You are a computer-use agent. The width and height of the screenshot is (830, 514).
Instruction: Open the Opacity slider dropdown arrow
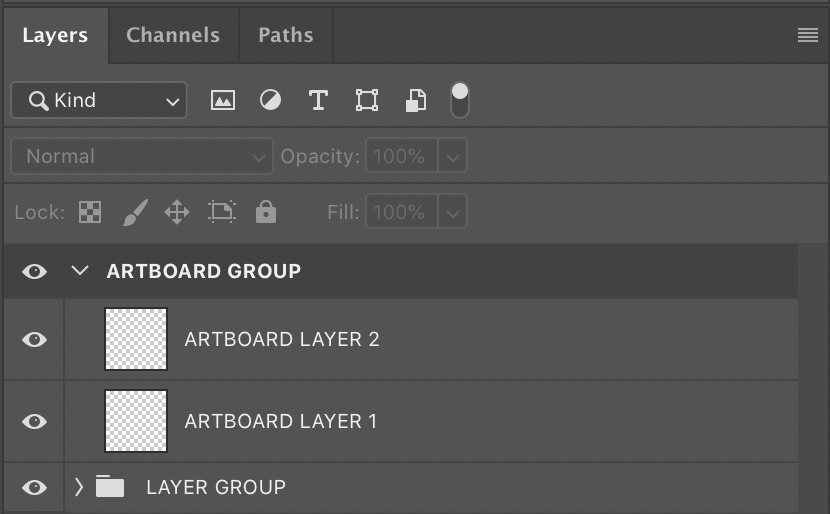point(453,156)
